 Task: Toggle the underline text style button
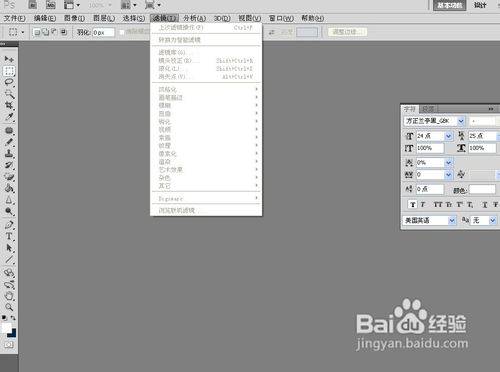485,204
